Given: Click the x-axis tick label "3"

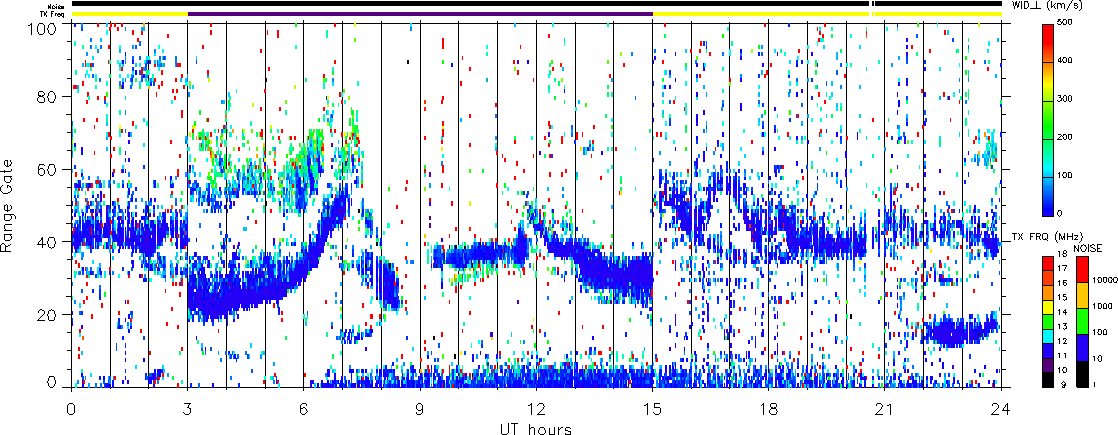Looking at the screenshot, I should (188, 407).
